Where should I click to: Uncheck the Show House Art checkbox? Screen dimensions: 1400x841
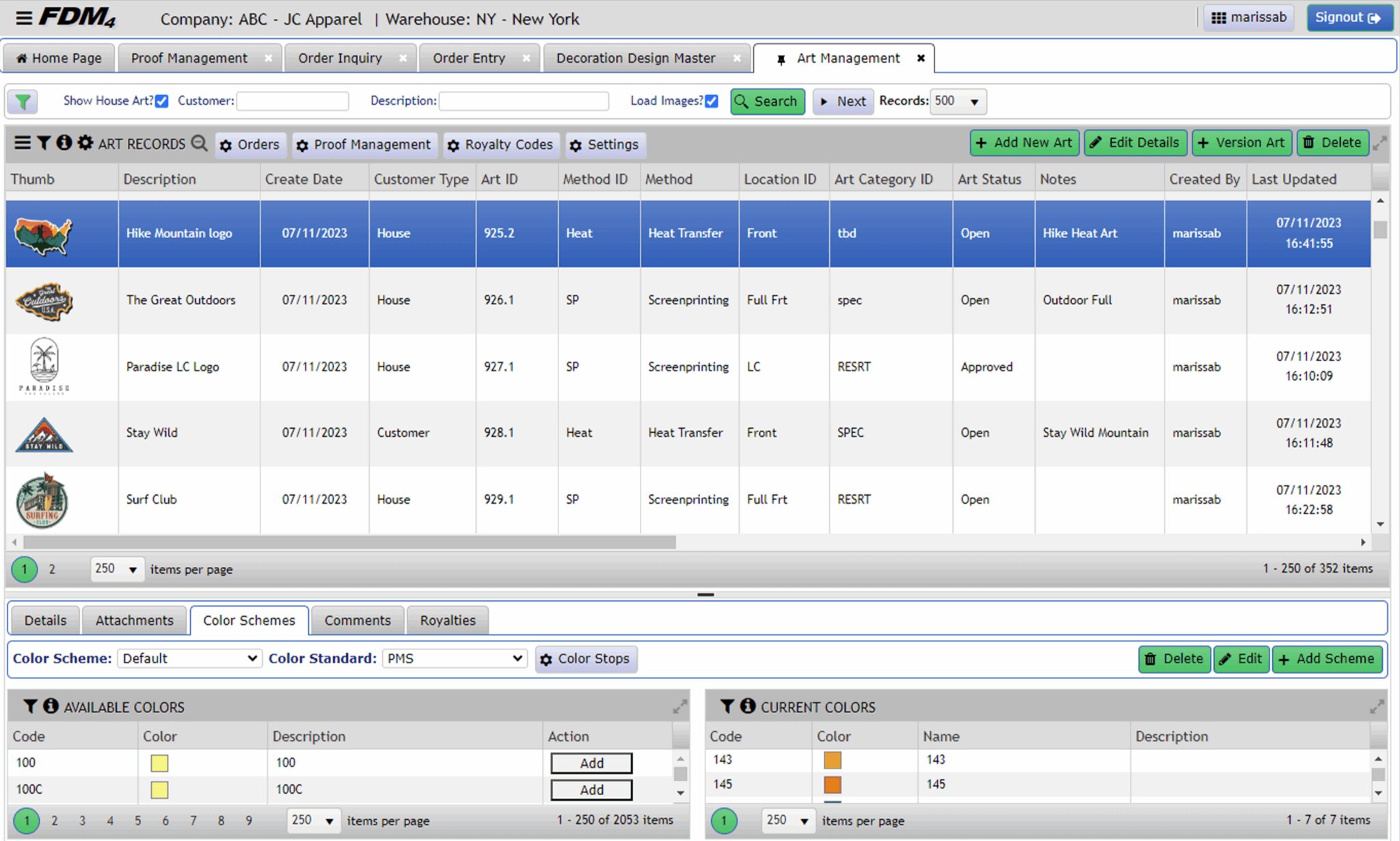[x=162, y=101]
